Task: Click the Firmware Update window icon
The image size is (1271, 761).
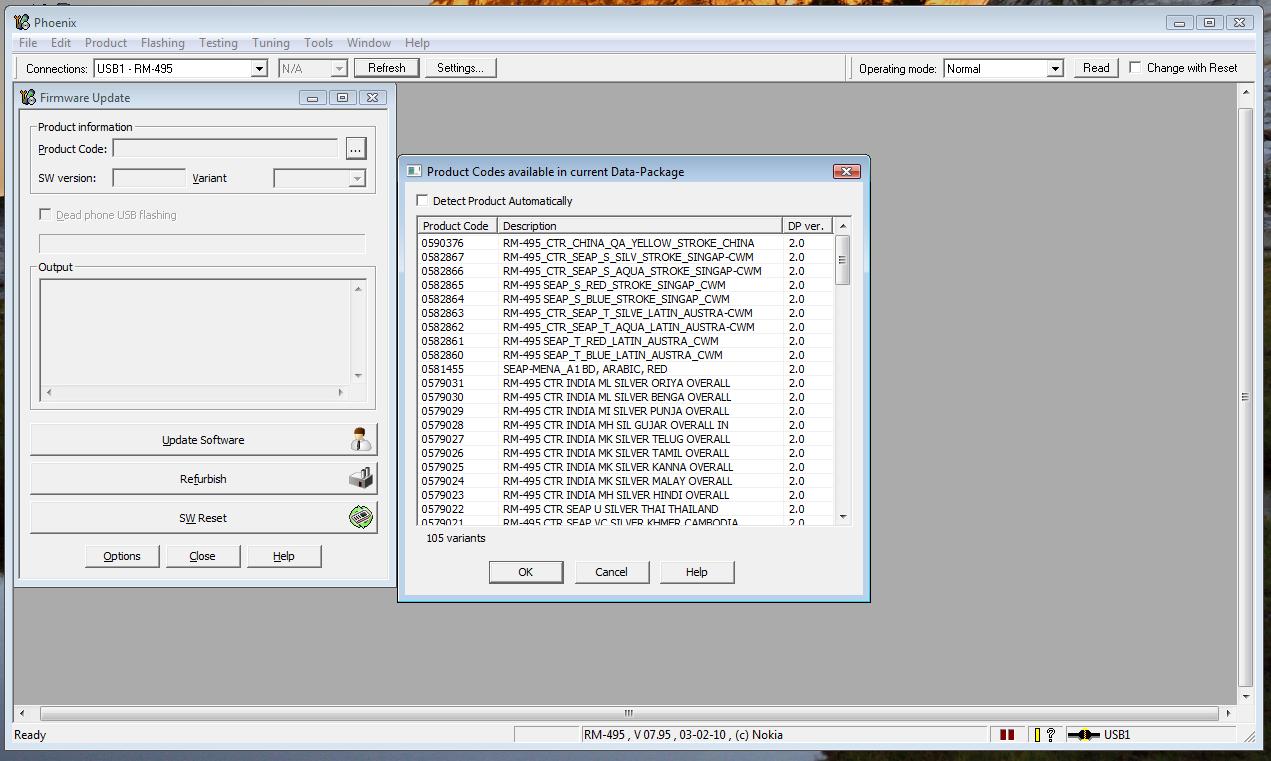Action: [28, 97]
